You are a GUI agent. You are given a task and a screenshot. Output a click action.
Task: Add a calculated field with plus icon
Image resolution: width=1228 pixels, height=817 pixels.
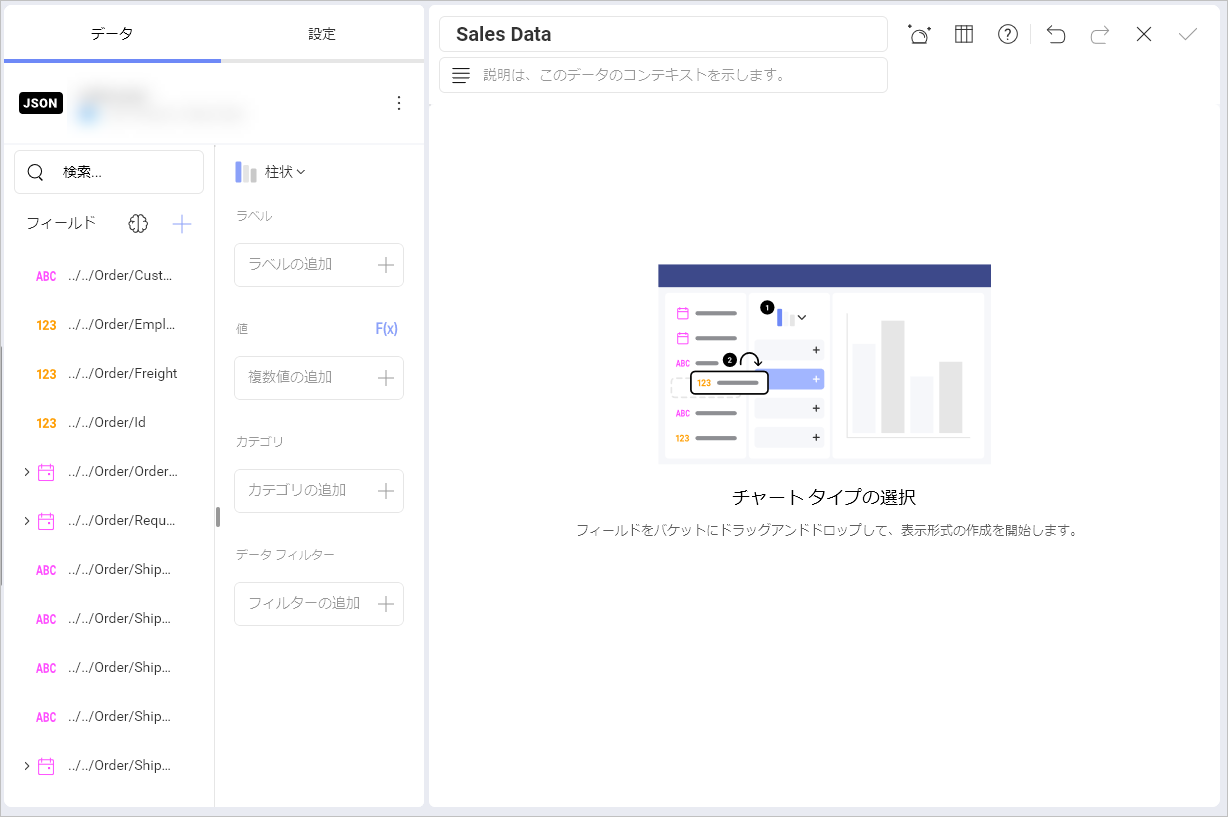coord(182,224)
